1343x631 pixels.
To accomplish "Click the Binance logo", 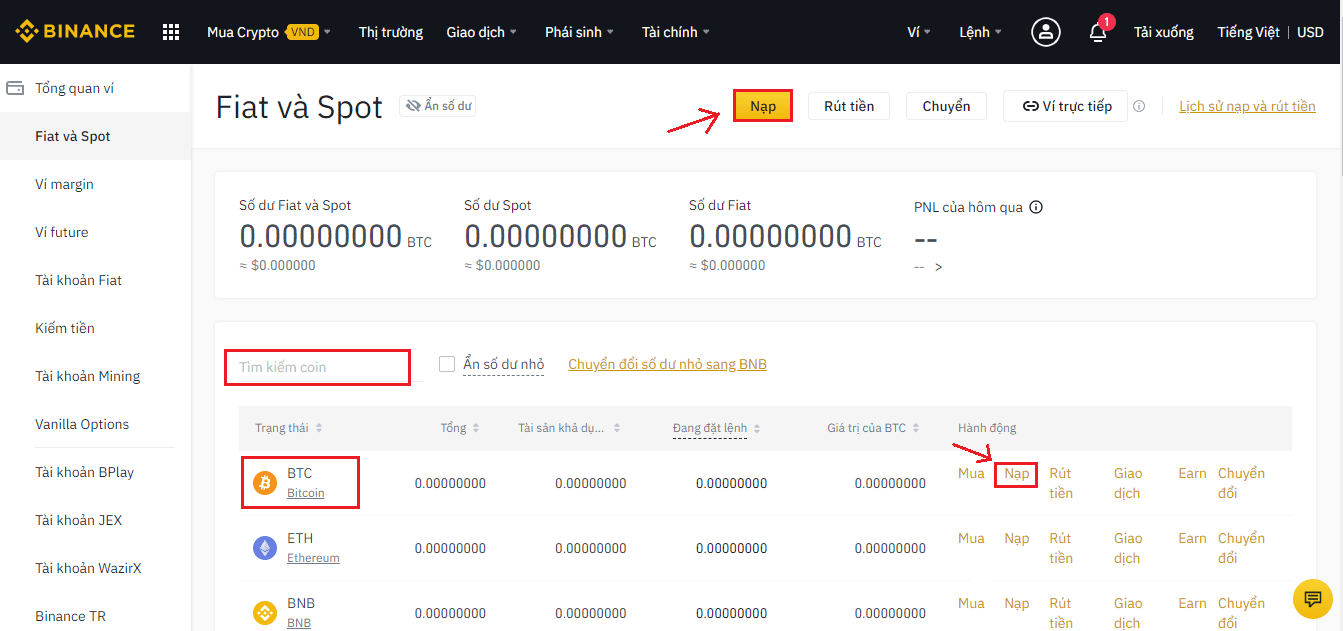I will [x=74, y=31].
